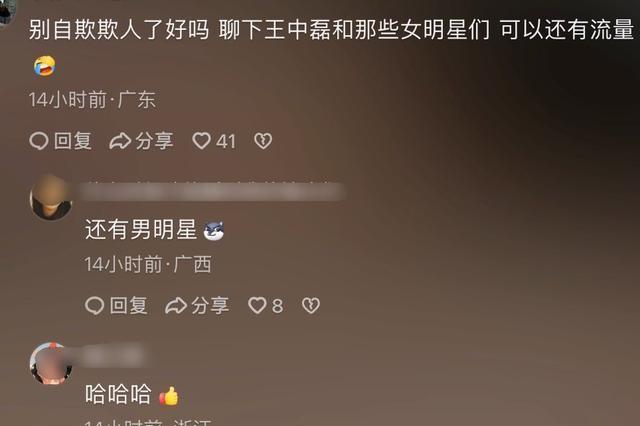Open avatar of the 哈哈哈 commenter
This screenshot has width=640, height=426.
click(x=51, y=364)
